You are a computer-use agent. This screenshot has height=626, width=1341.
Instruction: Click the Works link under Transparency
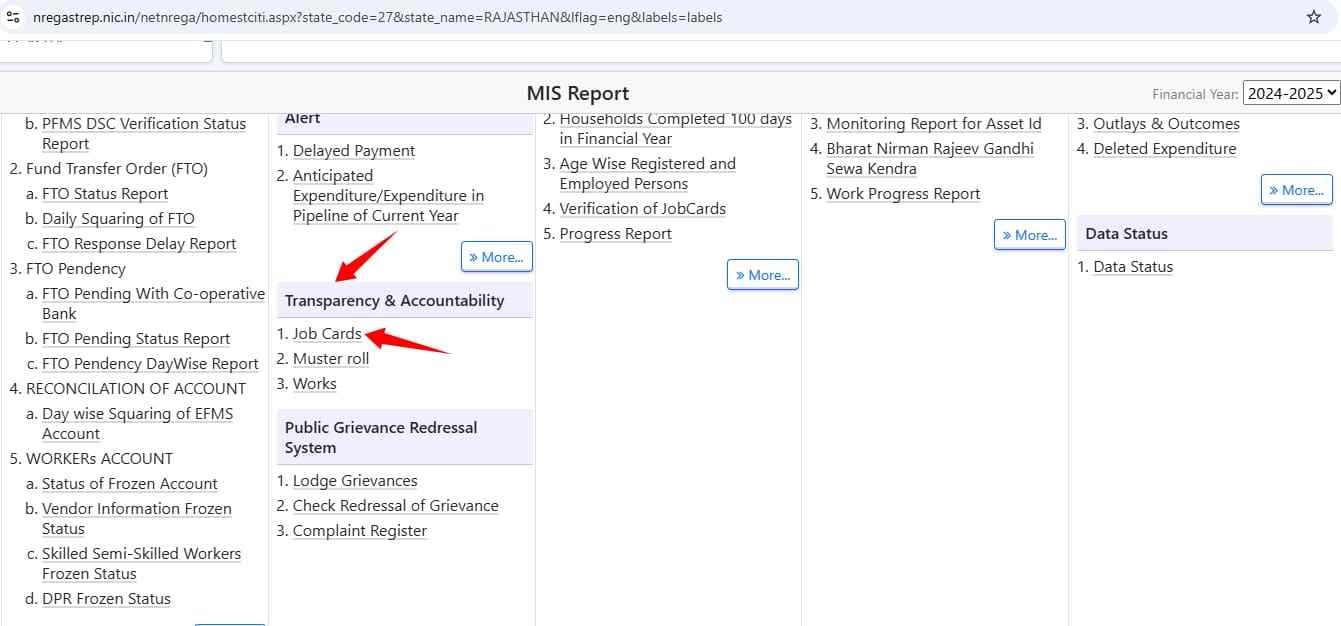tap(314, 384)
